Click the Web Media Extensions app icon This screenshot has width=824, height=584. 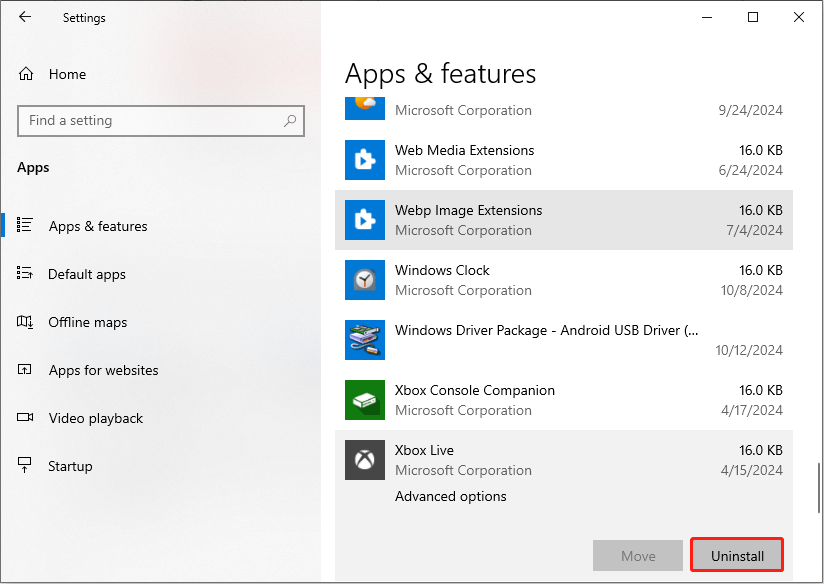coord(365,160)
